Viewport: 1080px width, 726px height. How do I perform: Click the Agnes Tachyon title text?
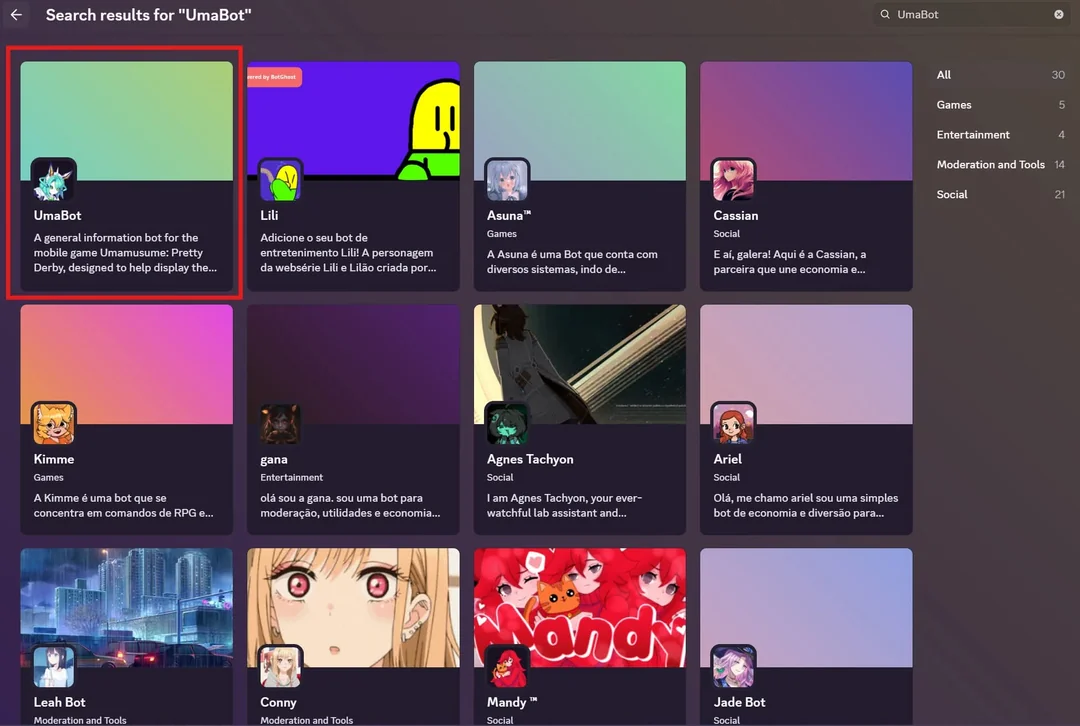[x=530, y=459]
